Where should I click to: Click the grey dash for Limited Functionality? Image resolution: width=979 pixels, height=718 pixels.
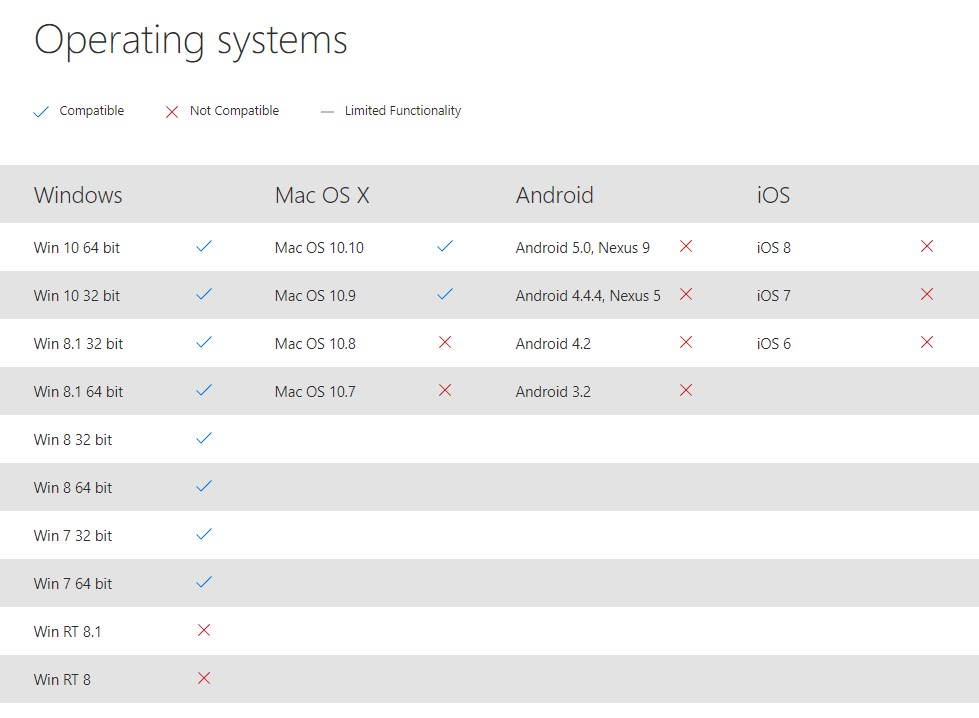point(327,112)
